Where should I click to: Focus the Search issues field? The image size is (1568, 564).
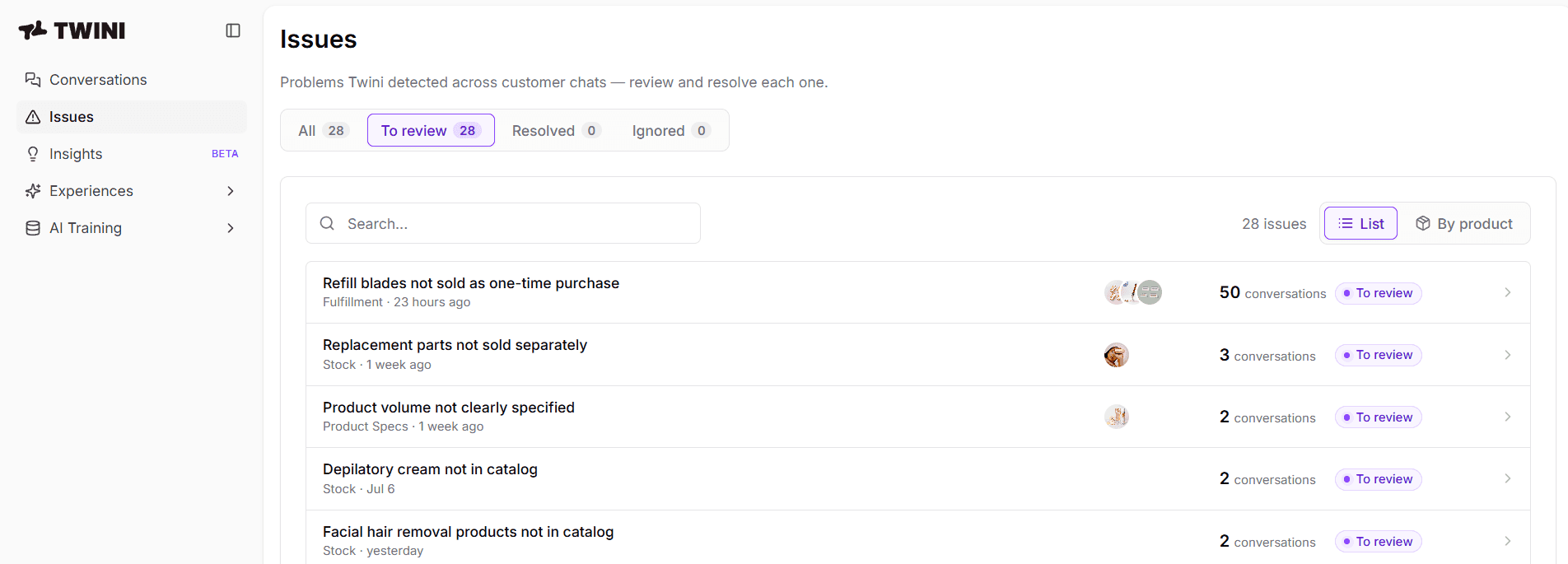(503, 223)
